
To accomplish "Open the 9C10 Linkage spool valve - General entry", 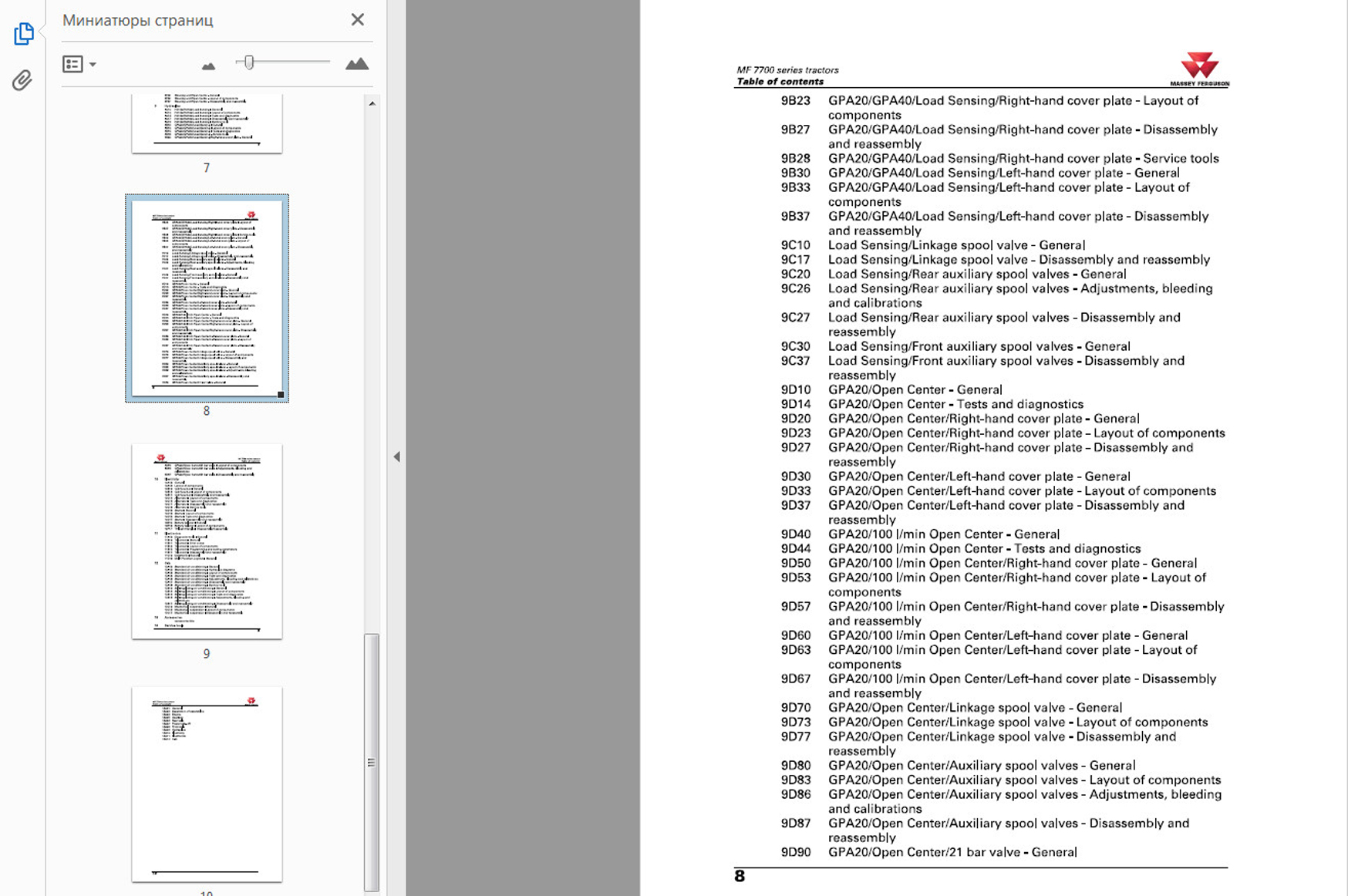I will [x=956, y=245].
